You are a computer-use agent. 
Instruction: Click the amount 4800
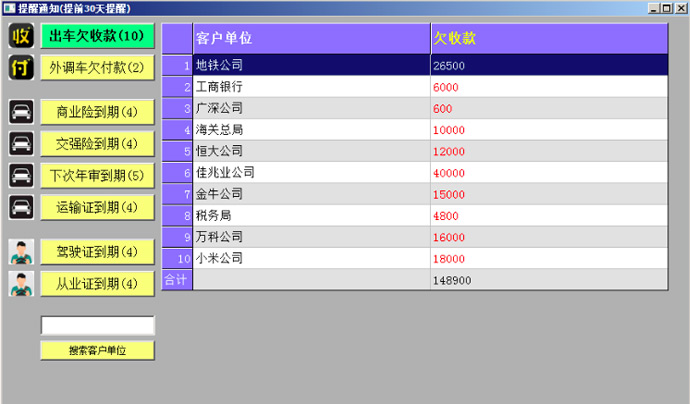pyautogui.click(x=445, y=216)
